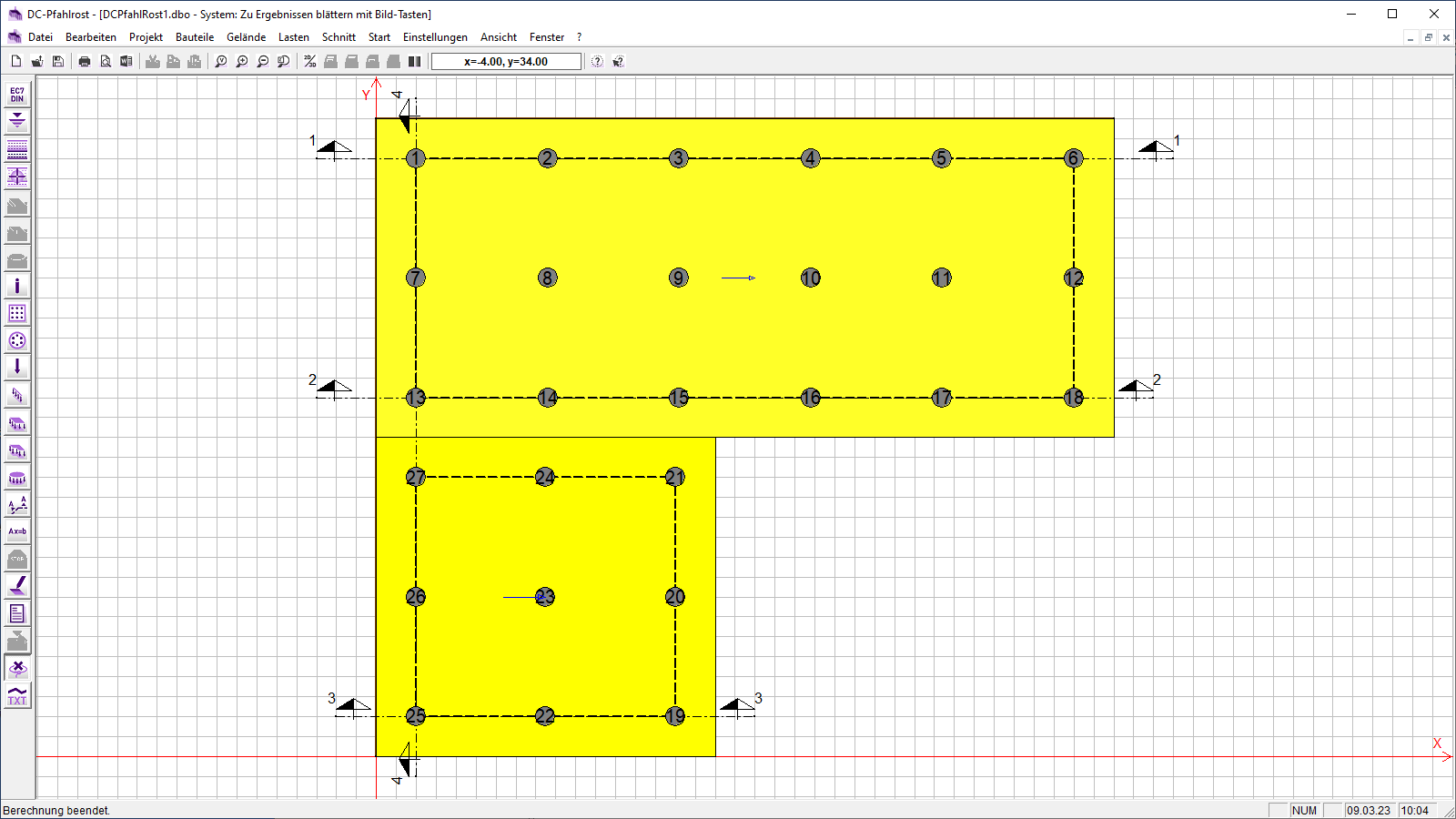The width and height of the screenshot is (1456, 819).
Task: Select the circular pile arrangement tool
Action: 17,340
